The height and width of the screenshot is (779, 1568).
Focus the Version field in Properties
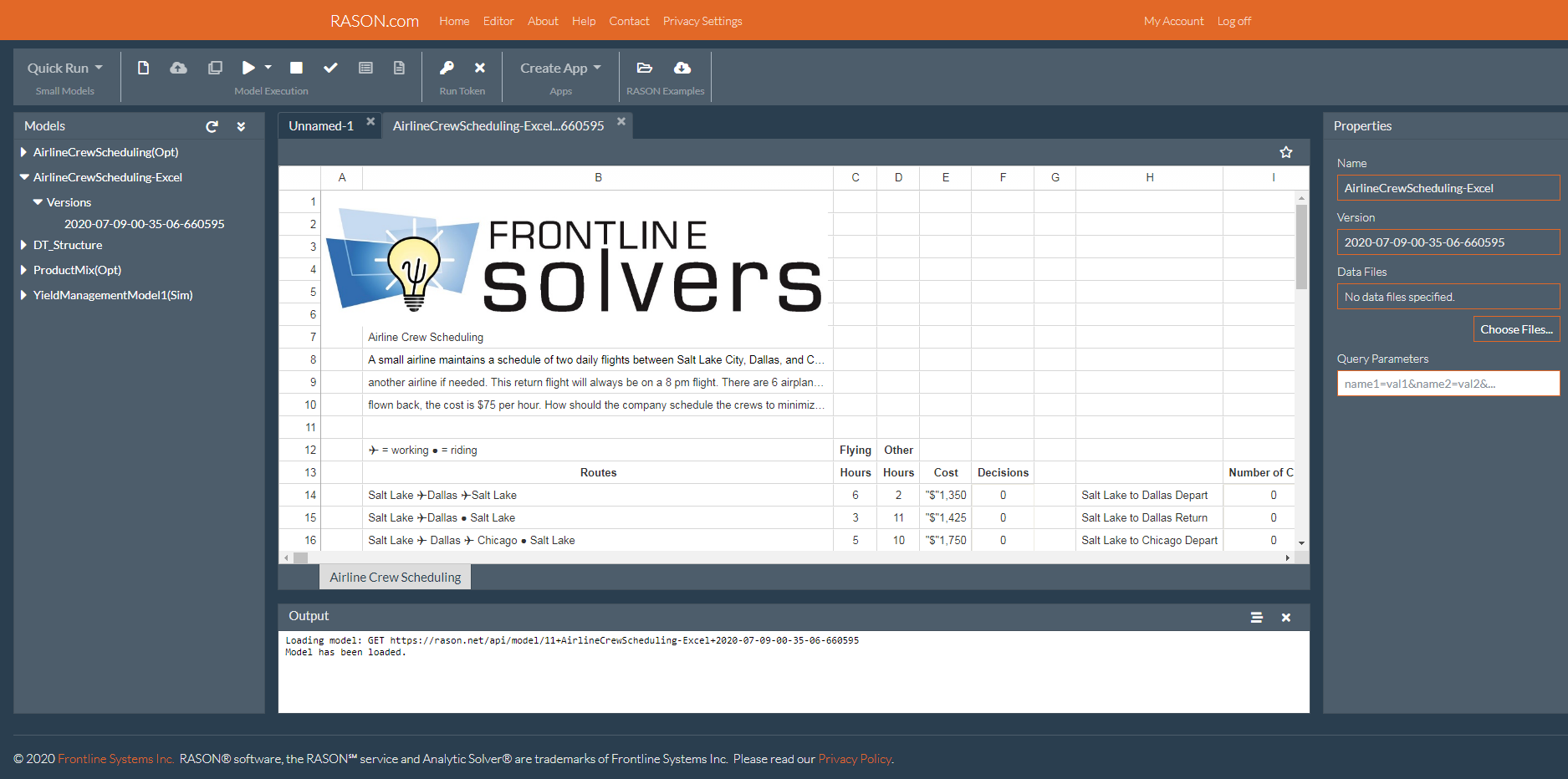(x=1448, y=242)
